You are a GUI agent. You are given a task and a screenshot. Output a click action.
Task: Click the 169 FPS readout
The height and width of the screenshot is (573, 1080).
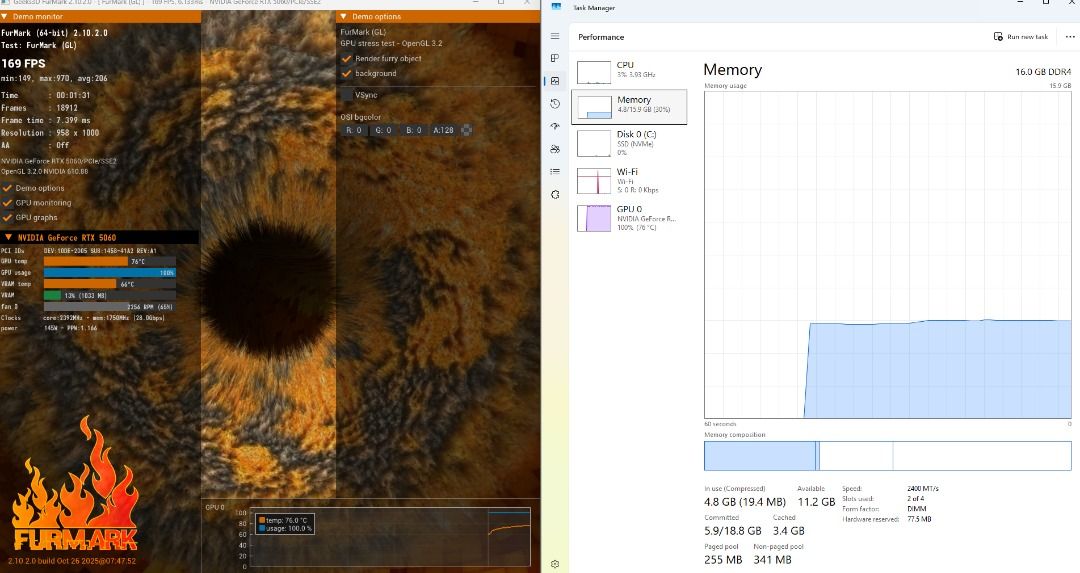23,63
